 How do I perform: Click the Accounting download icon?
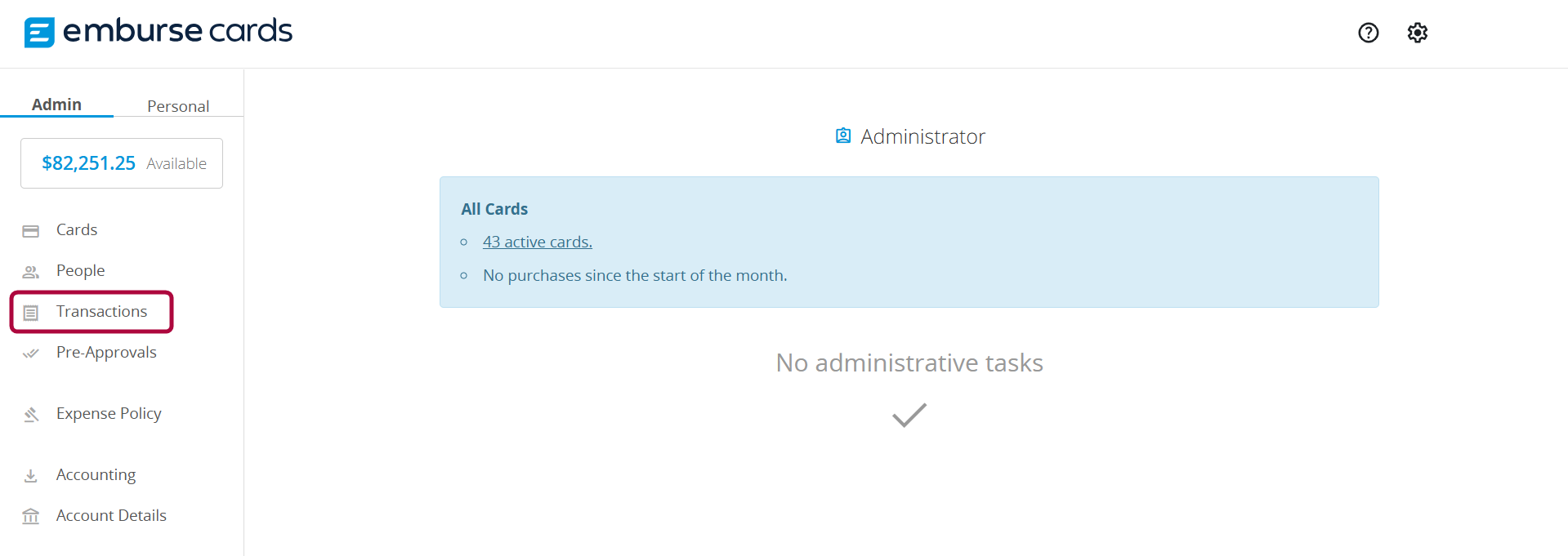[31, 476]
